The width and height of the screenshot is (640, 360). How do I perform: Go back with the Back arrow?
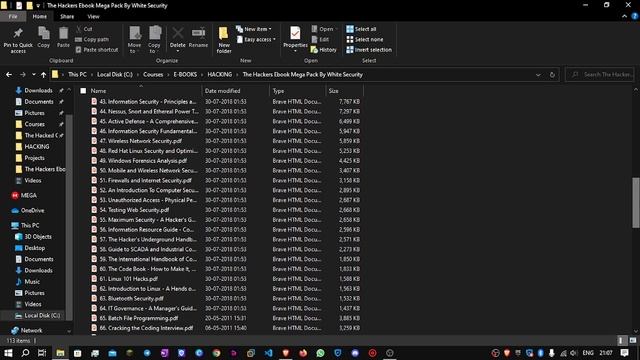click(9, 75)
